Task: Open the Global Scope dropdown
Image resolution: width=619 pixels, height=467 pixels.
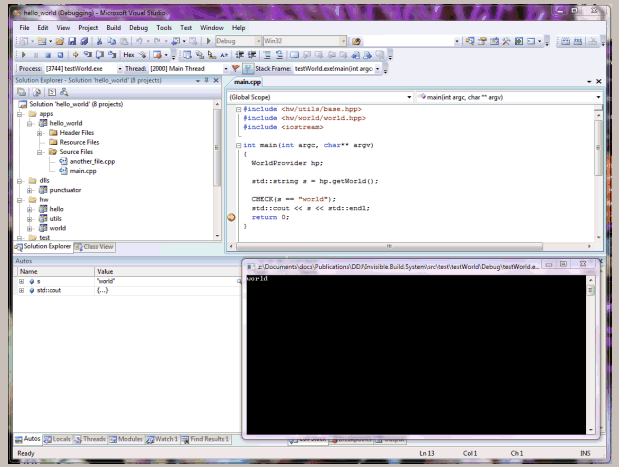Action: [408, 97]
